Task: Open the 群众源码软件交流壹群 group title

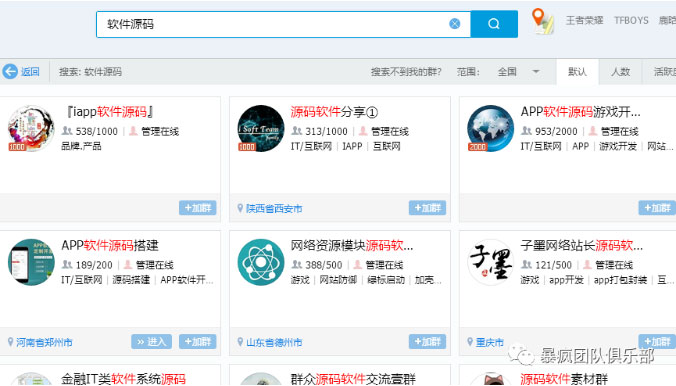Action: (353, 379)
